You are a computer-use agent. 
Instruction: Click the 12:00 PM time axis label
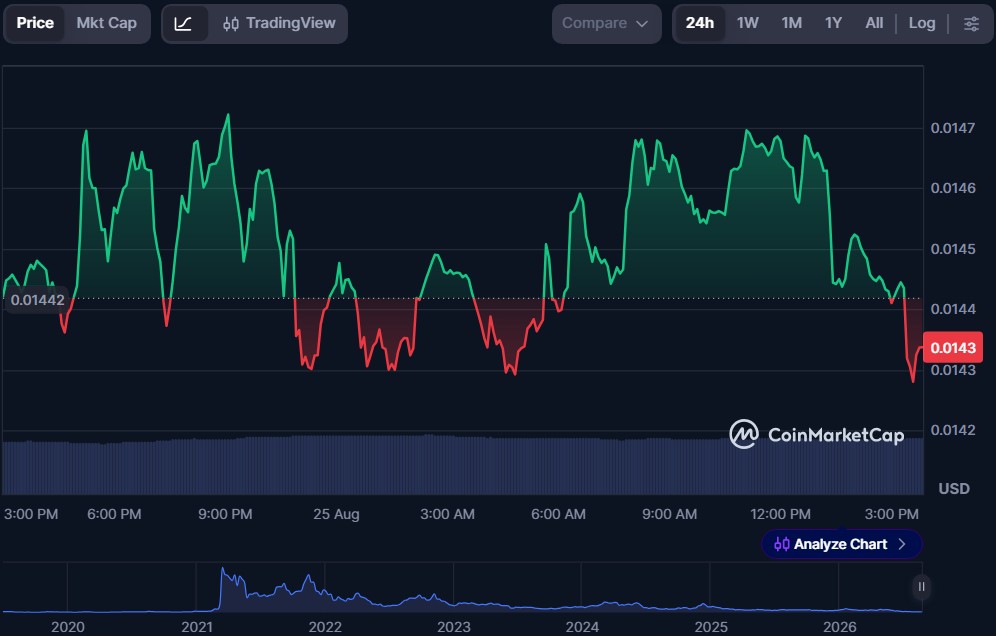tap(780, 514)
